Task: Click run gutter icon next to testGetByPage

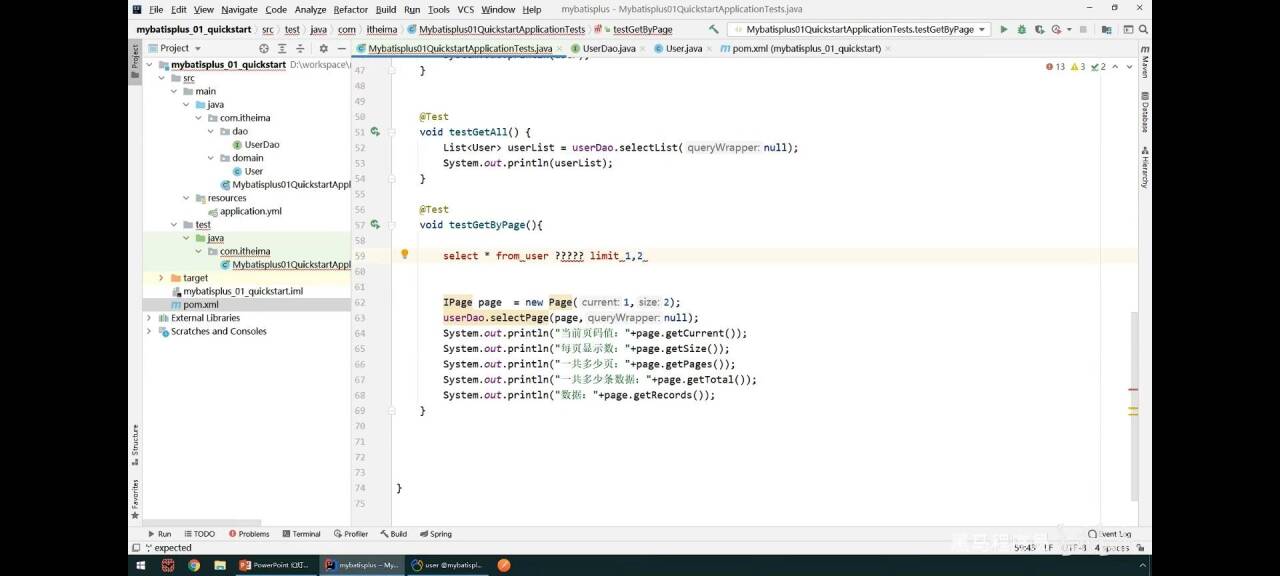Action: click(x=375, y=225)
